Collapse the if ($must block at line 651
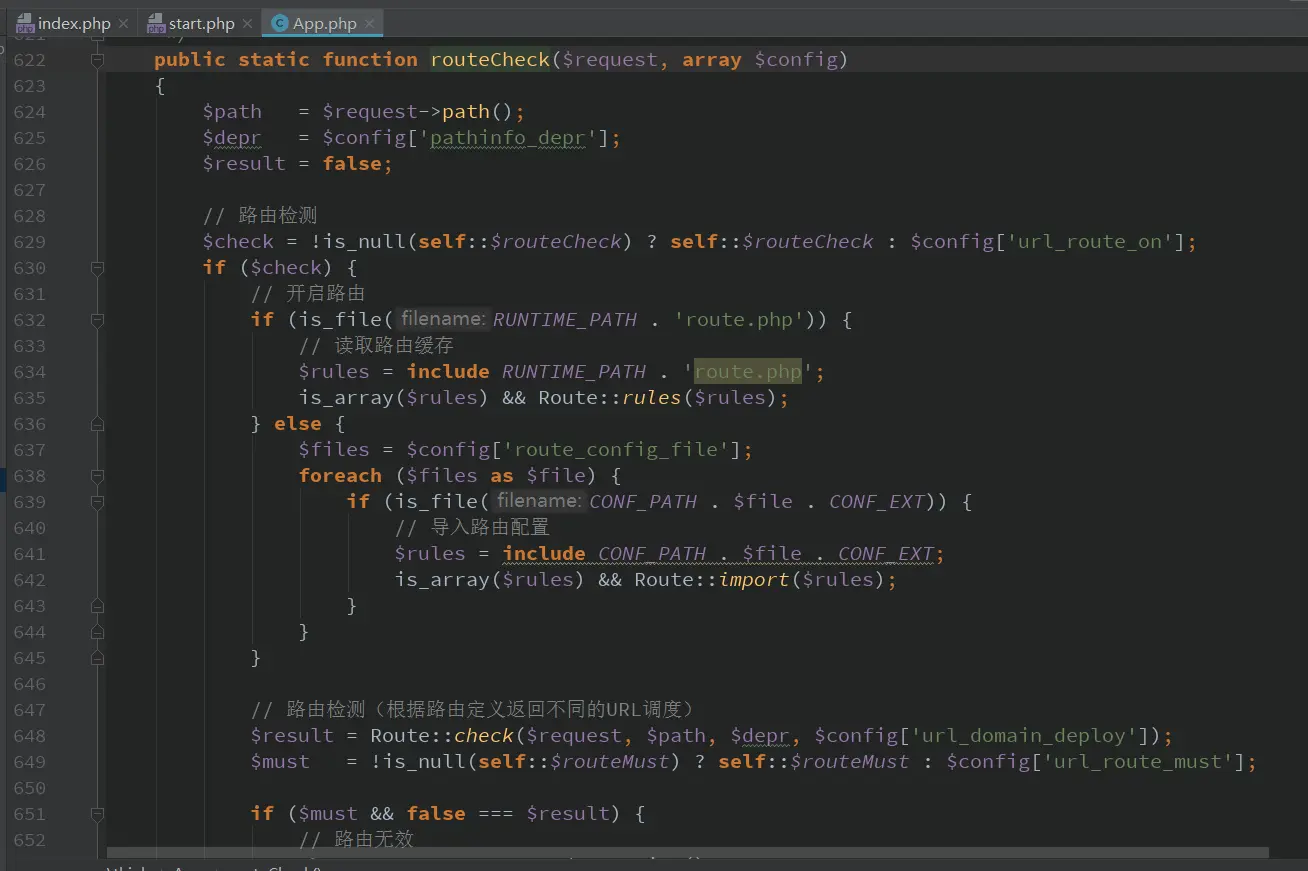This screenshot has width=1308, height=871. tap(97, 814)
